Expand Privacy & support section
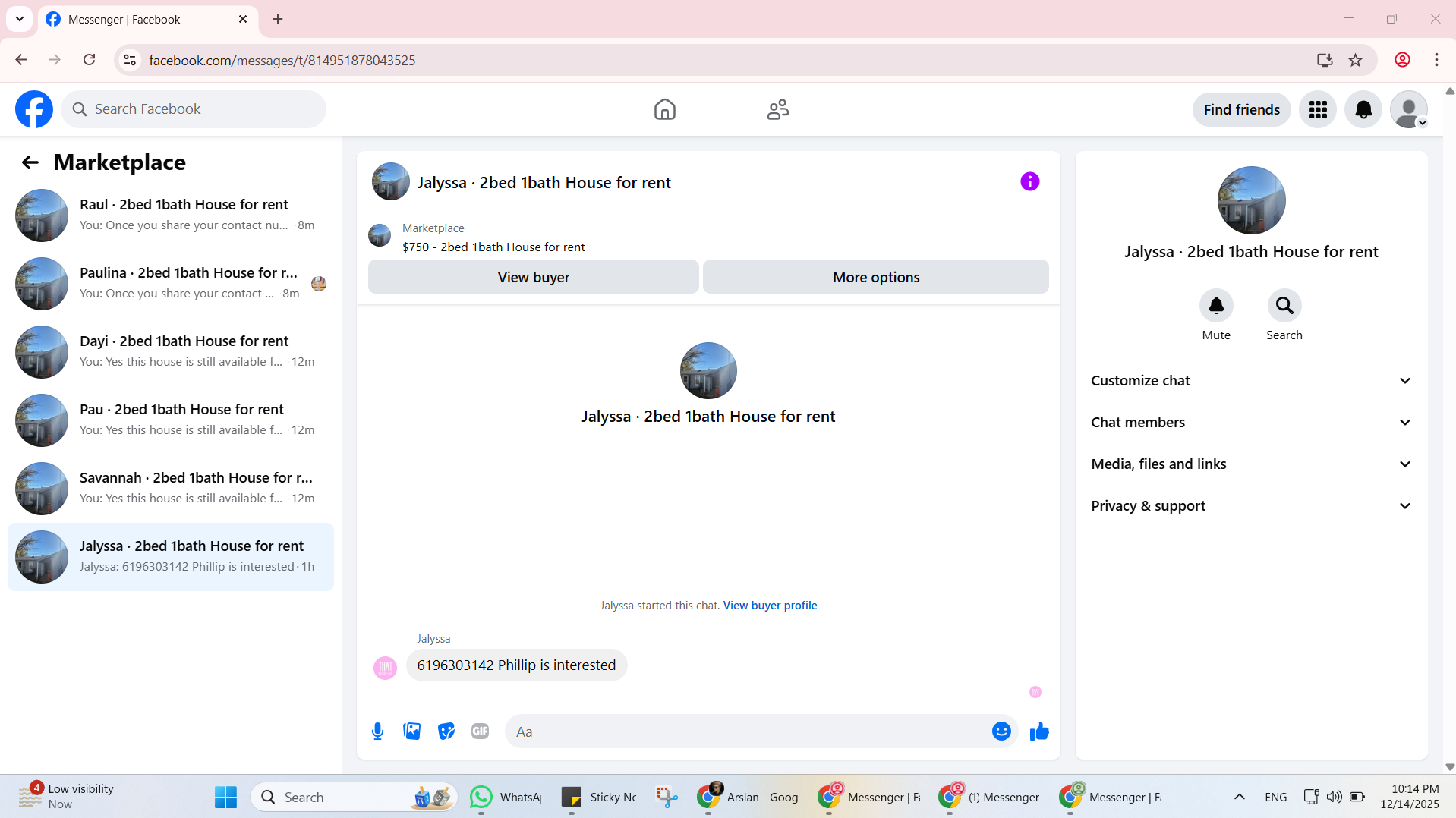Image resolution: width=1456 pixels, height=818 pixels. pyautogui.click(x=1251, y=506)
